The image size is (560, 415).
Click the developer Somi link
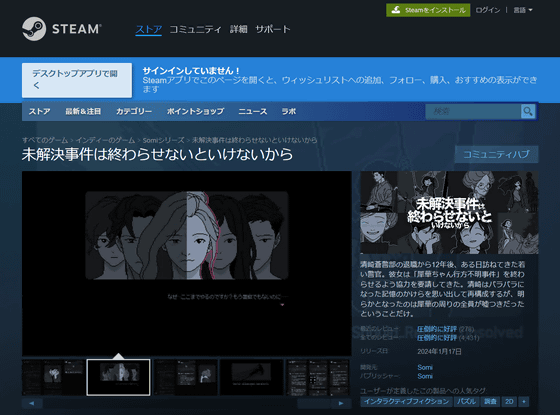pyautogui.click(x=425, y=367)
